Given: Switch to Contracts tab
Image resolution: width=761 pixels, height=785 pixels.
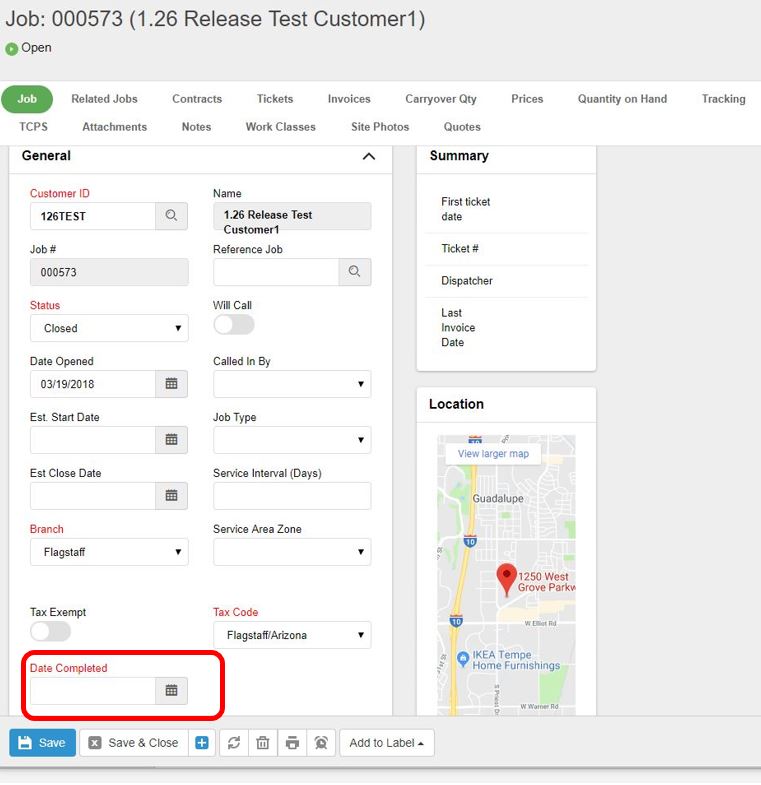Looking at the screenshot, I should click(197, 99).
